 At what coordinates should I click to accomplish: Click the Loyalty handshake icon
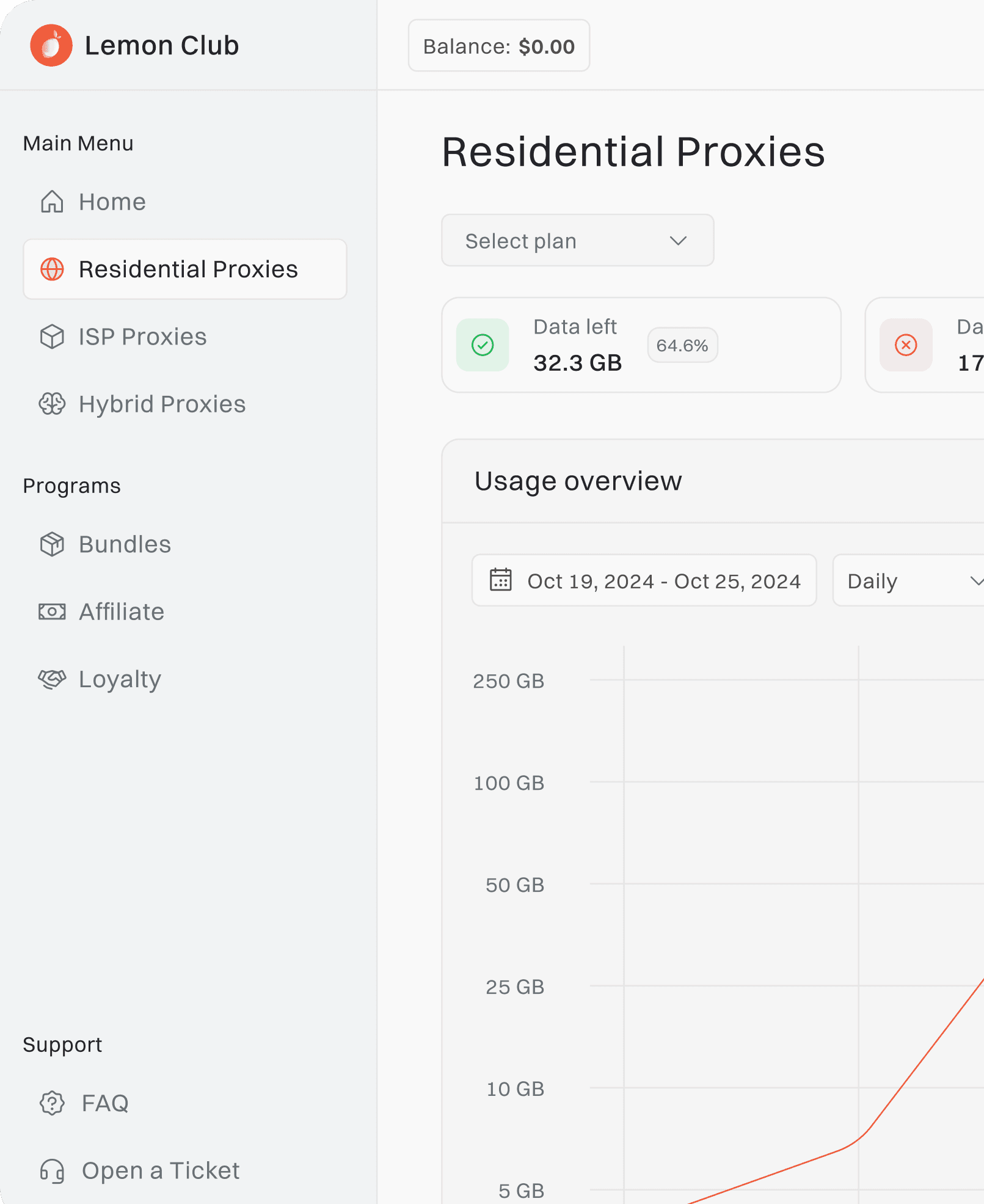tap(52, 679)
